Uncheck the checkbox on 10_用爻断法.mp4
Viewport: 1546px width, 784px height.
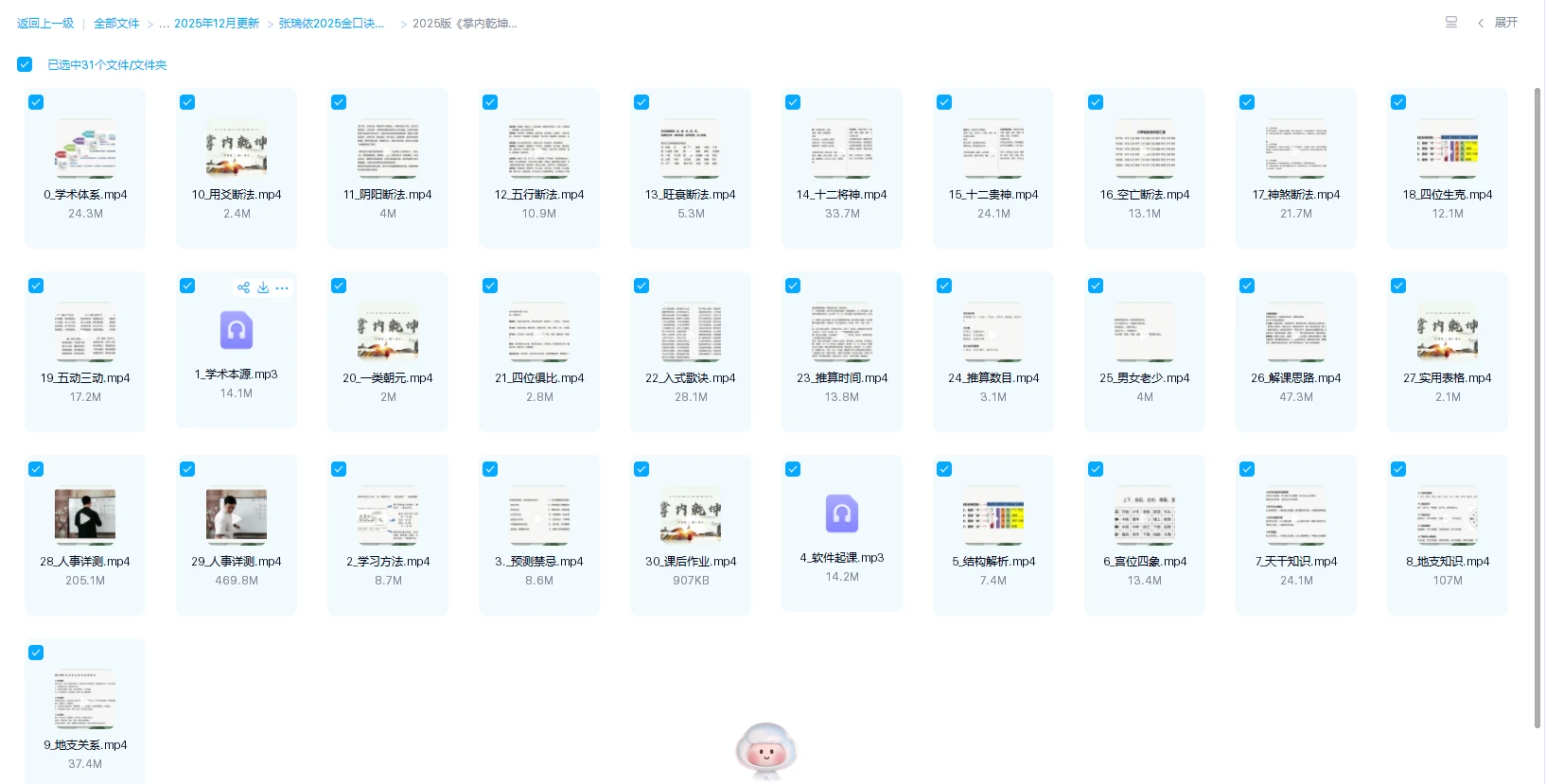[187, 102]
